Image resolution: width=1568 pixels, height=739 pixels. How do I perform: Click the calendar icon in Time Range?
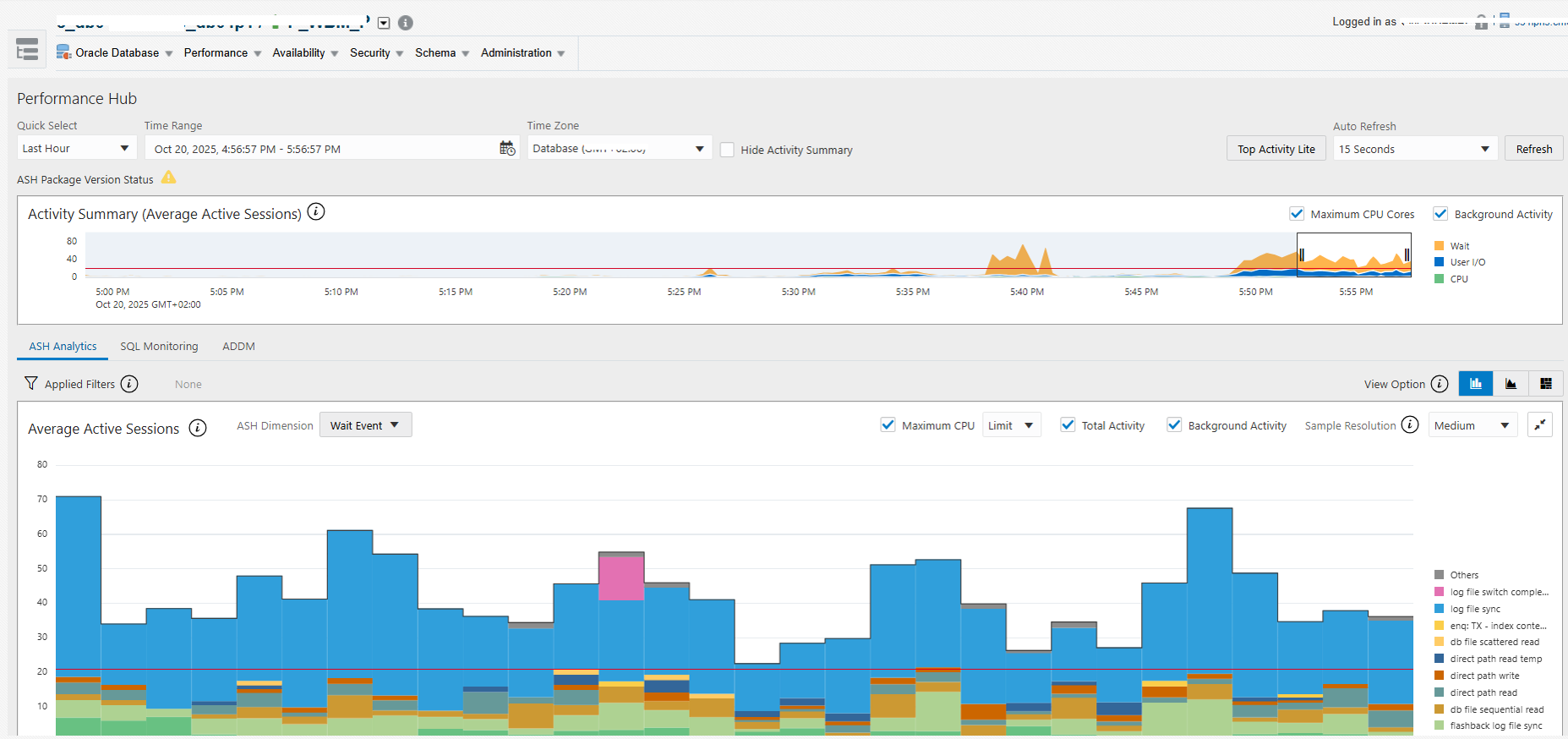(507, 149)
